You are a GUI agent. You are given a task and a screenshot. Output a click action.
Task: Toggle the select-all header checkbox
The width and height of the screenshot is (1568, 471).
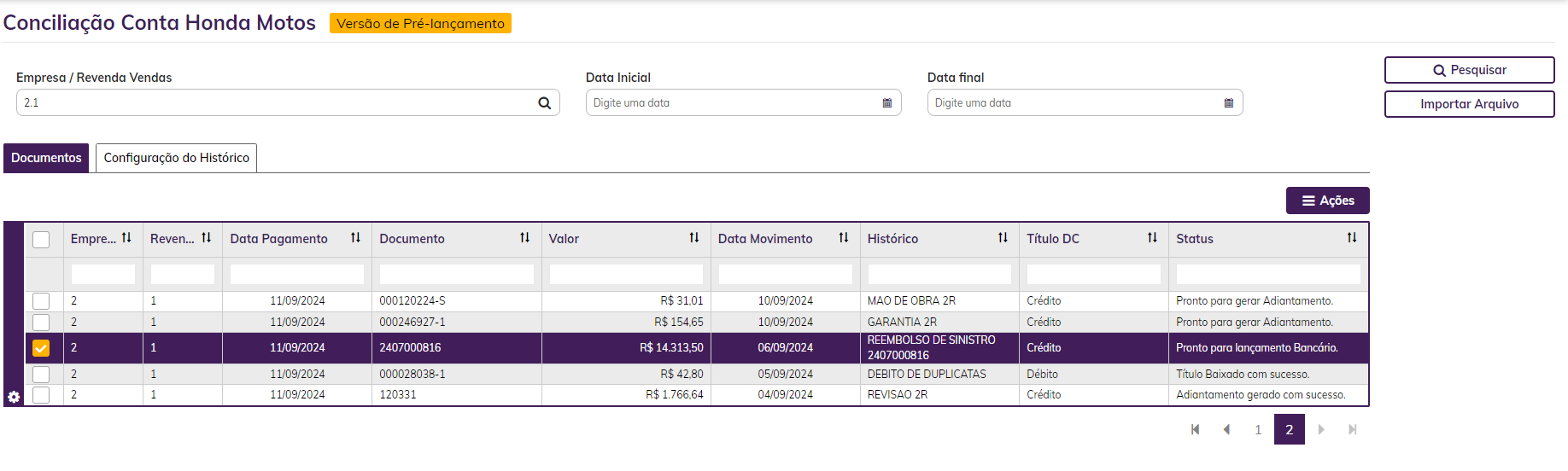point(41,240)
